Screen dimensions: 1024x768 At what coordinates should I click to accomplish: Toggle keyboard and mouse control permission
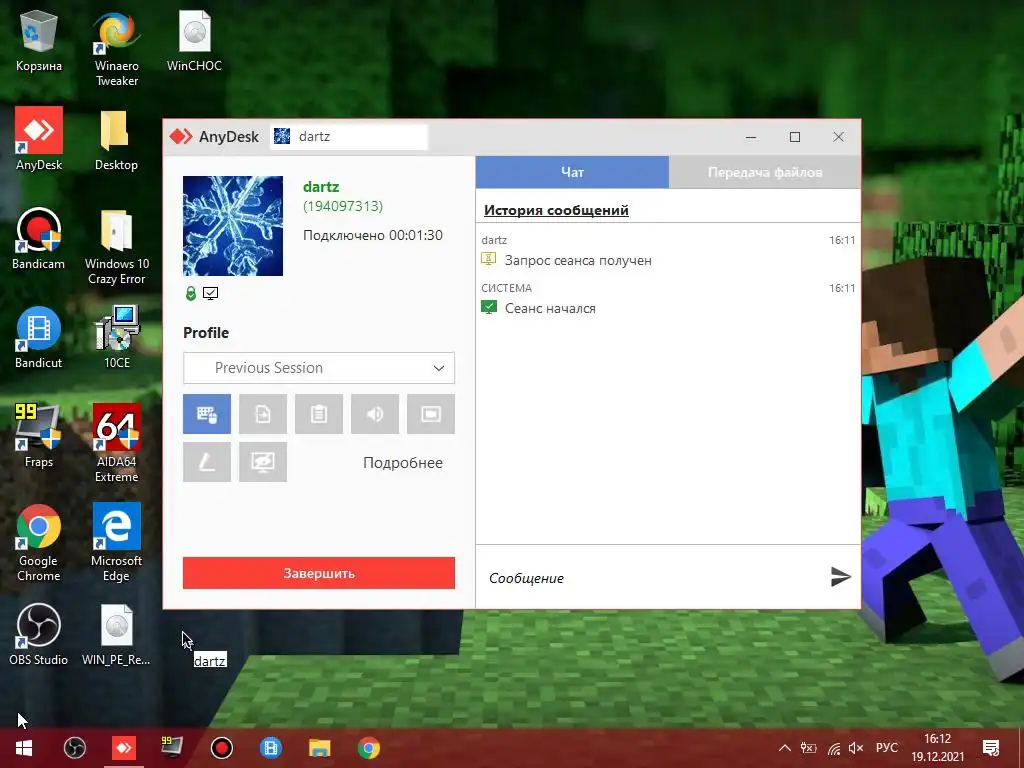point(206,414)
